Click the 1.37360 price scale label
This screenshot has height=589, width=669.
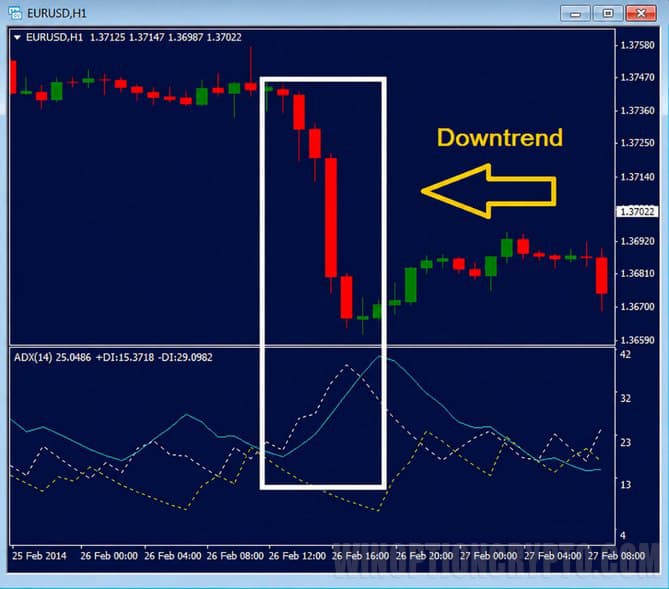(x=637, y=111)
